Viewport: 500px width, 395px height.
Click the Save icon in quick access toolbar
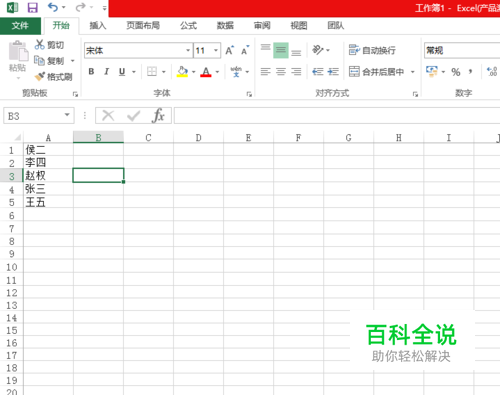coord(32,7)
